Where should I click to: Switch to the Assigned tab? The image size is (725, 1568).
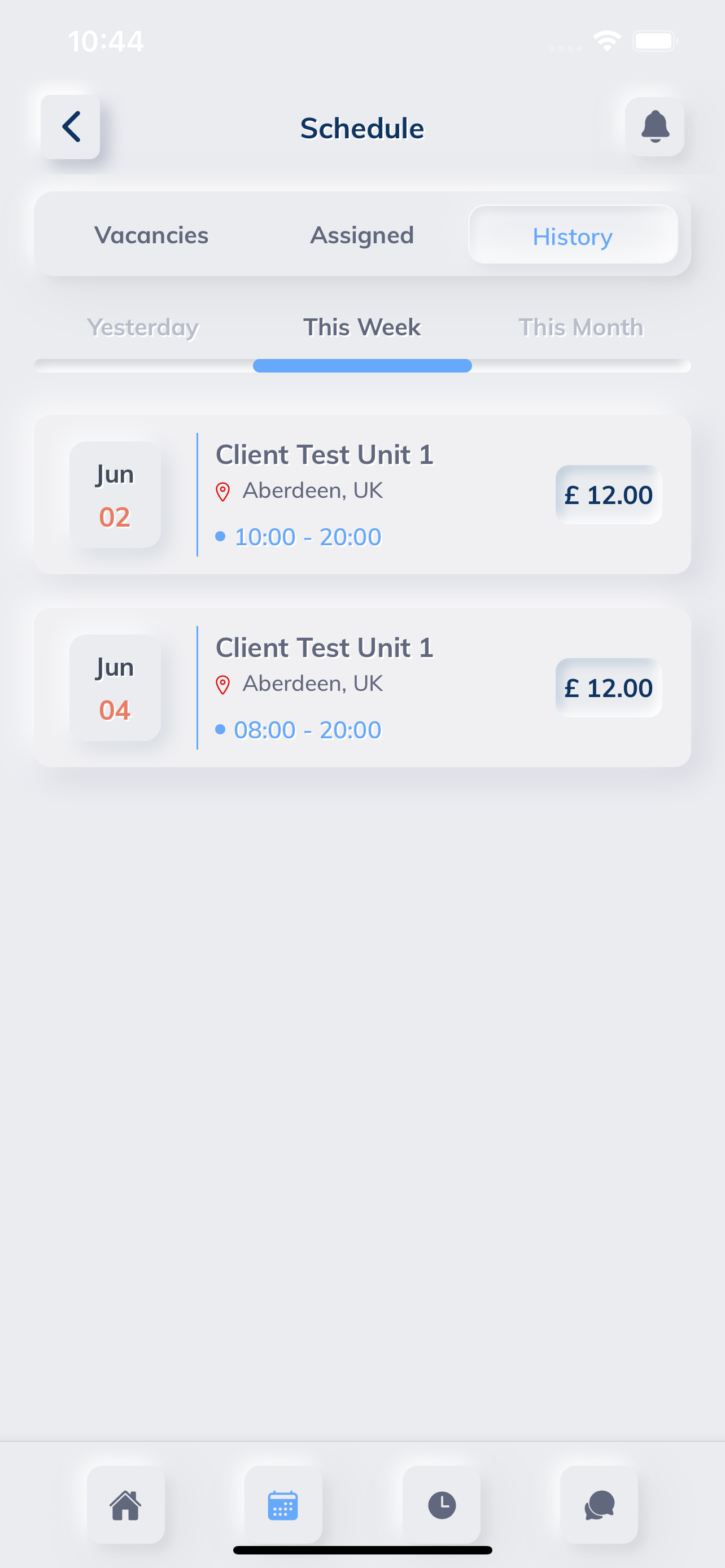[x=362, y=235]
